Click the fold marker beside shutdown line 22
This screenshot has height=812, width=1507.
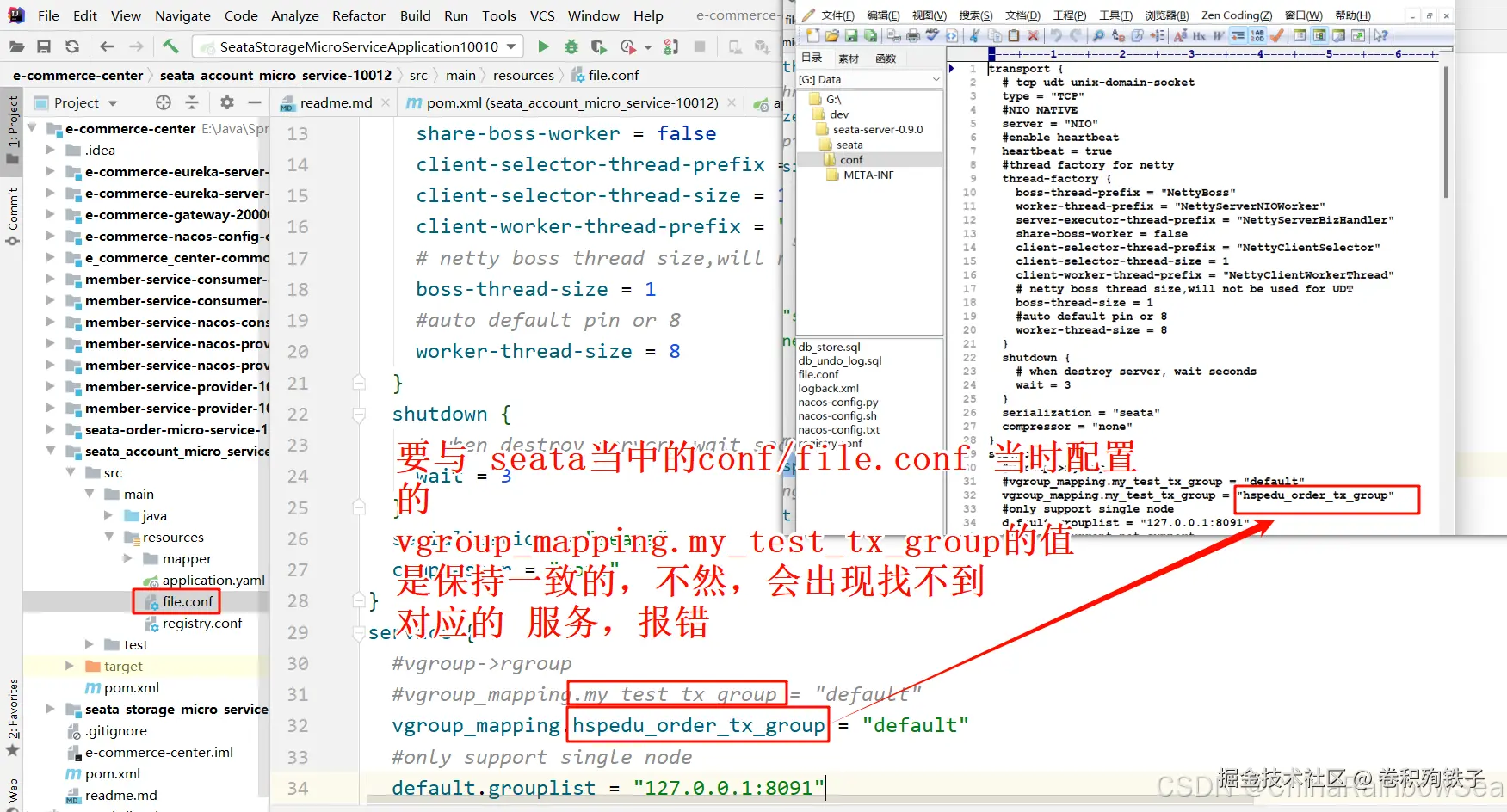[x=359, y=415]
